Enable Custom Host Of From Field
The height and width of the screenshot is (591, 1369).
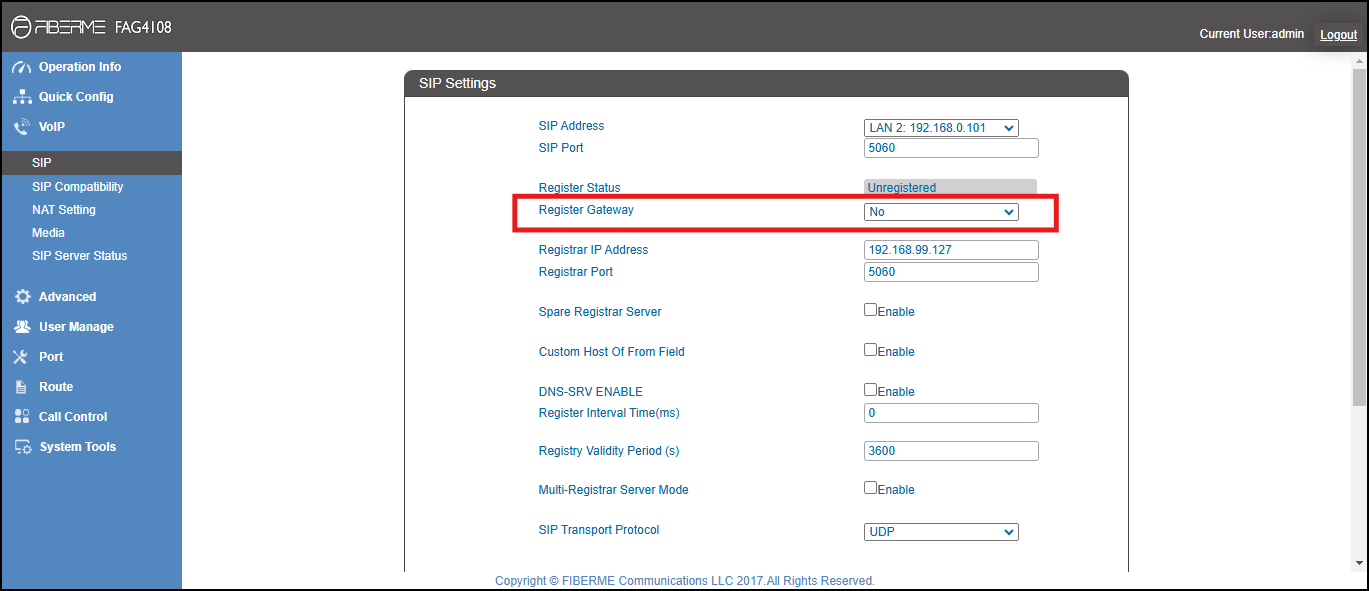[871, 350]
